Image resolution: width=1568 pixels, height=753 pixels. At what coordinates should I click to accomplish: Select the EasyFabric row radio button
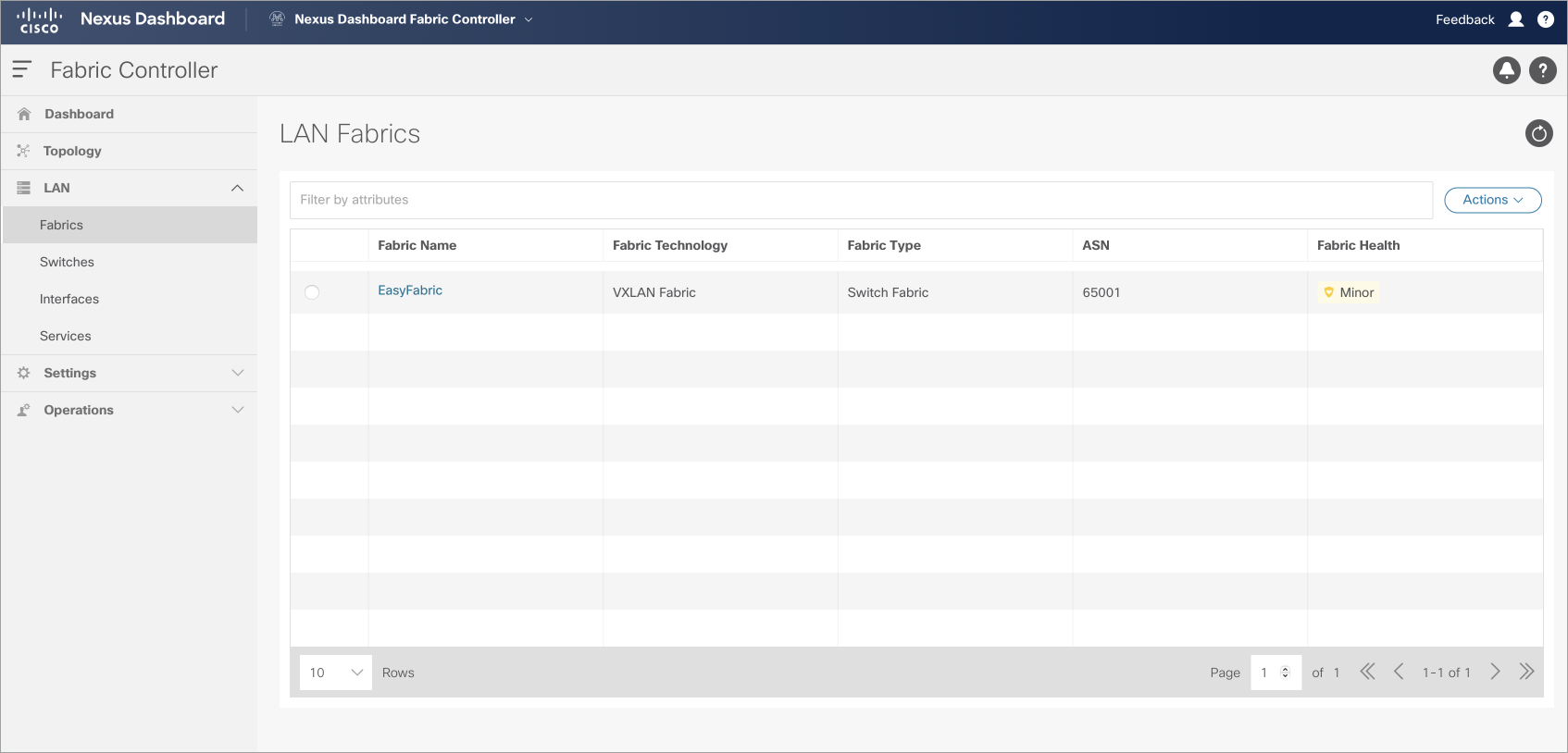312,292
